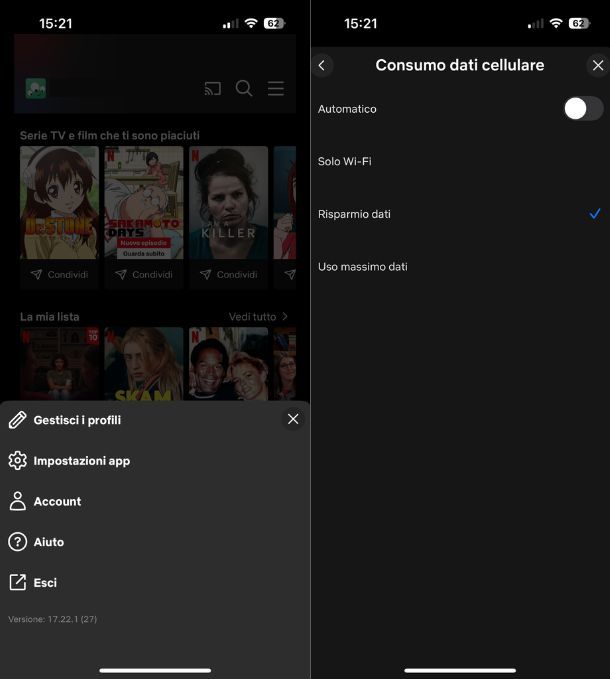Image resolution: width=610 pixels, height=679 pixels.
Task: Tap the person icon next to Account
Action: pos(18,501)
